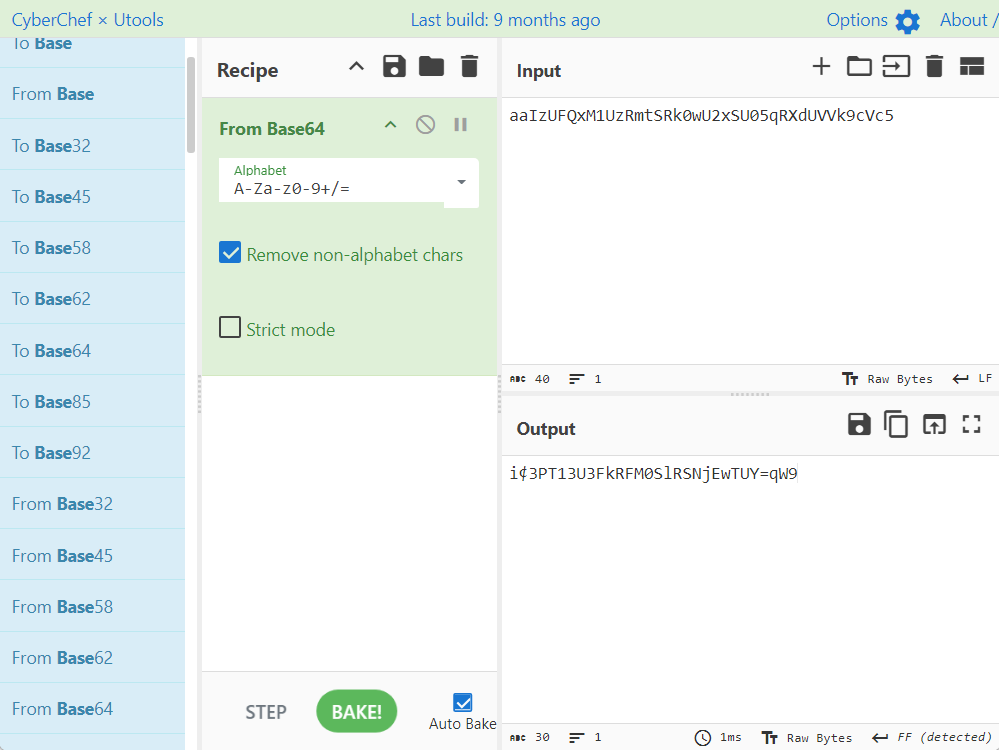
Task: Select From Base in operations list
Action: tap(92, 94)
